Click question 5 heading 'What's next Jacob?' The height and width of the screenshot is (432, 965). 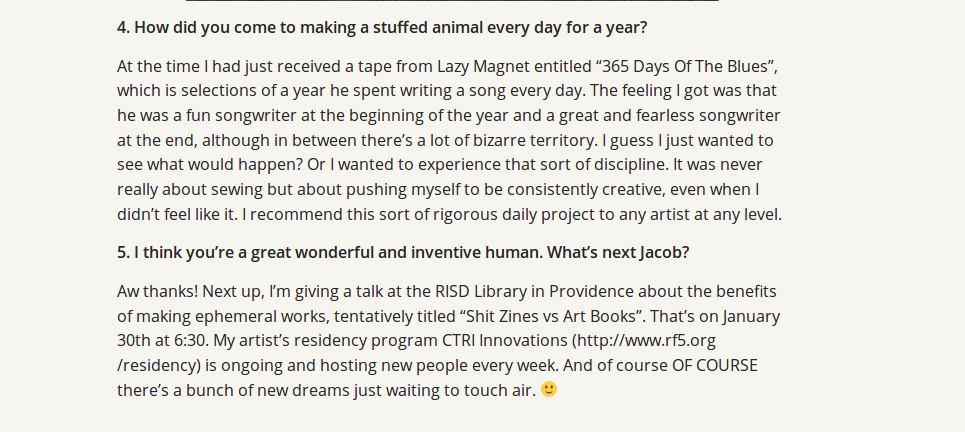403,253
